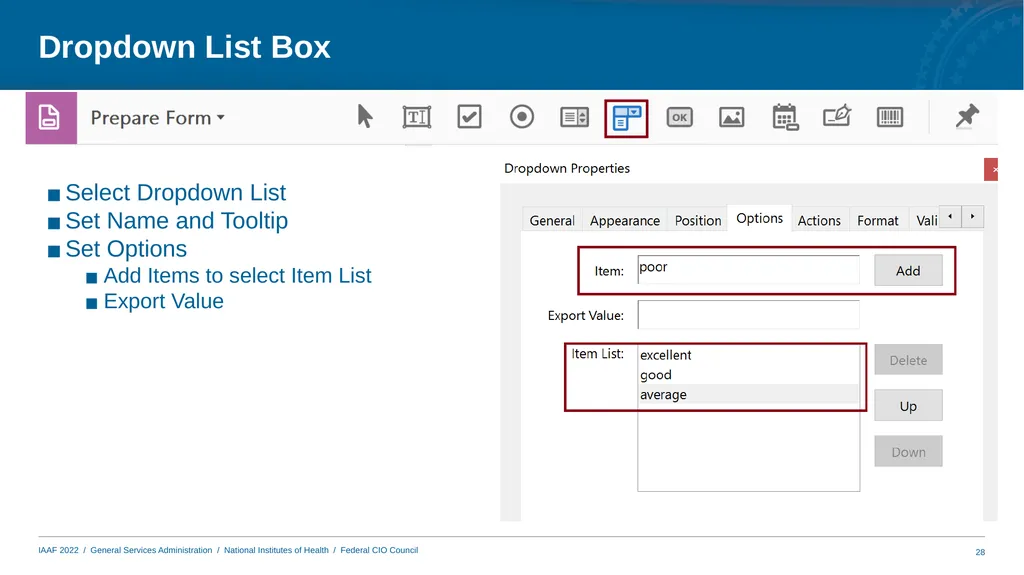This screenshot has height=575, width=1024.
Task: Select the barcode field tool
Action: (x=889, y=118)
